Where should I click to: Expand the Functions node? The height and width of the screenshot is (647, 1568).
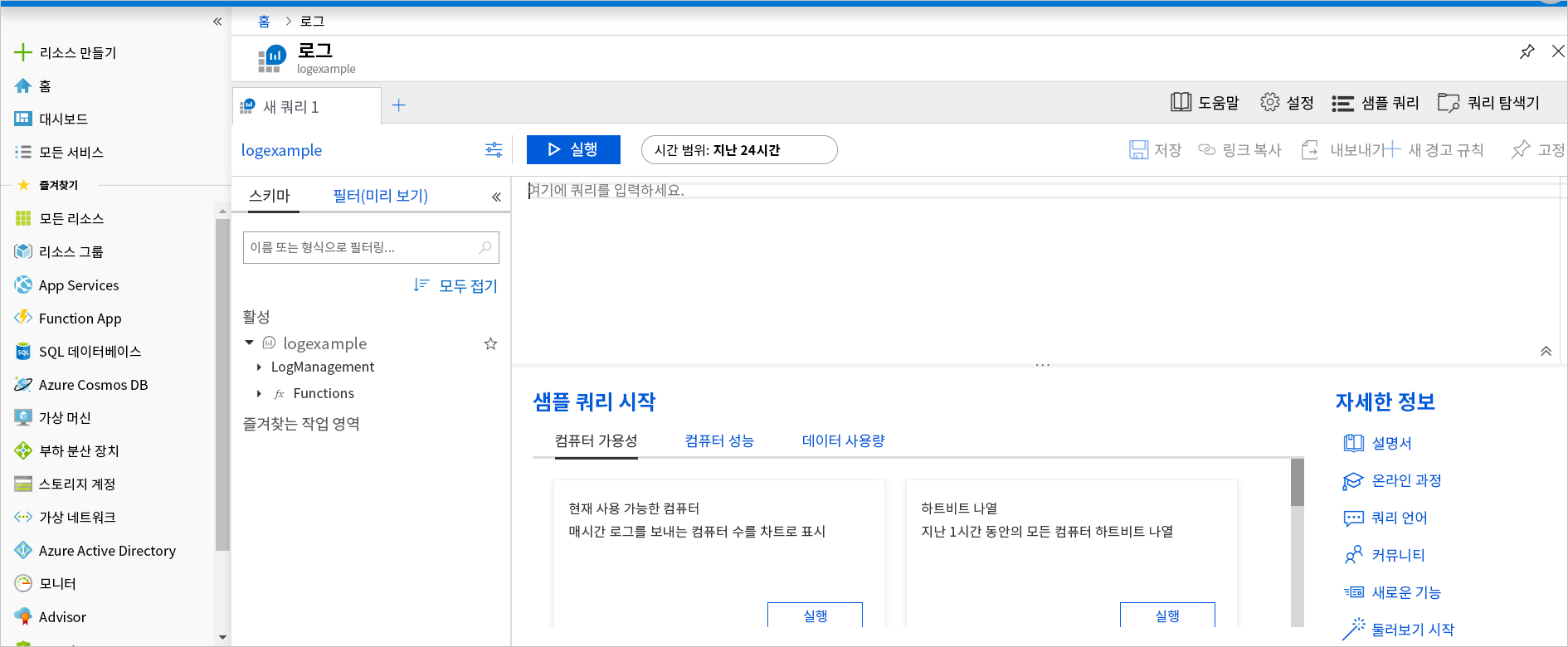[x=259, y=394]
